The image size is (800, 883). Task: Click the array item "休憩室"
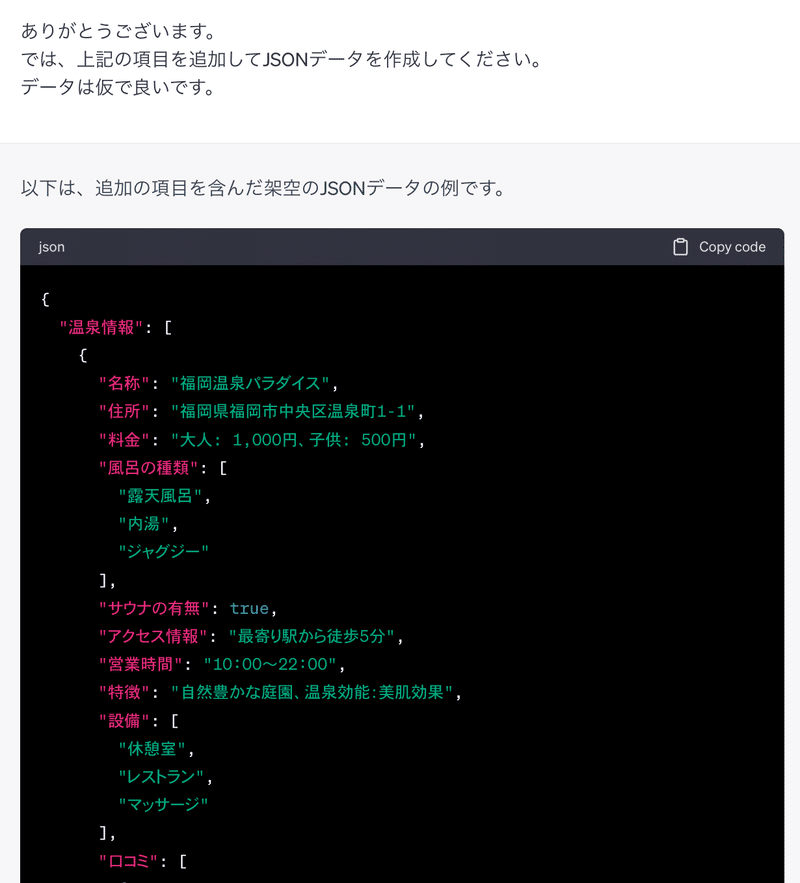pos(152,749)
